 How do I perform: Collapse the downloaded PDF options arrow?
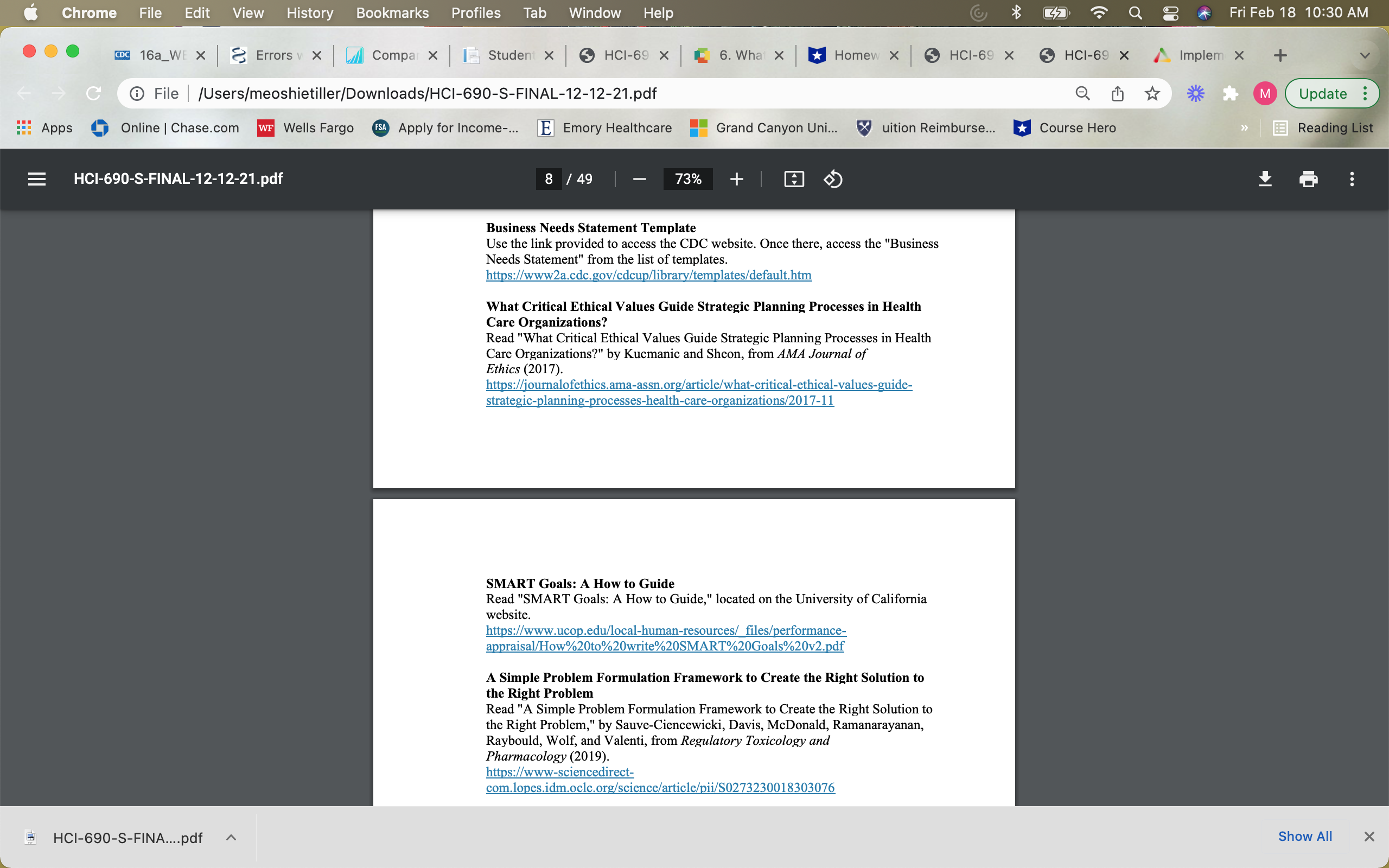coord(231,837)
